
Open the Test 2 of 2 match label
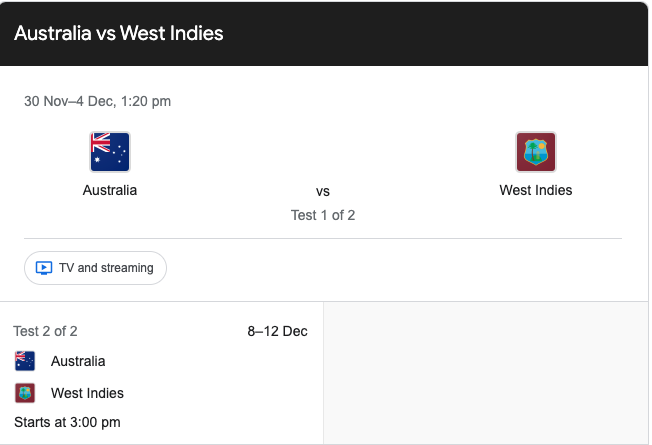pyautogui.click(x=45, y=331)
